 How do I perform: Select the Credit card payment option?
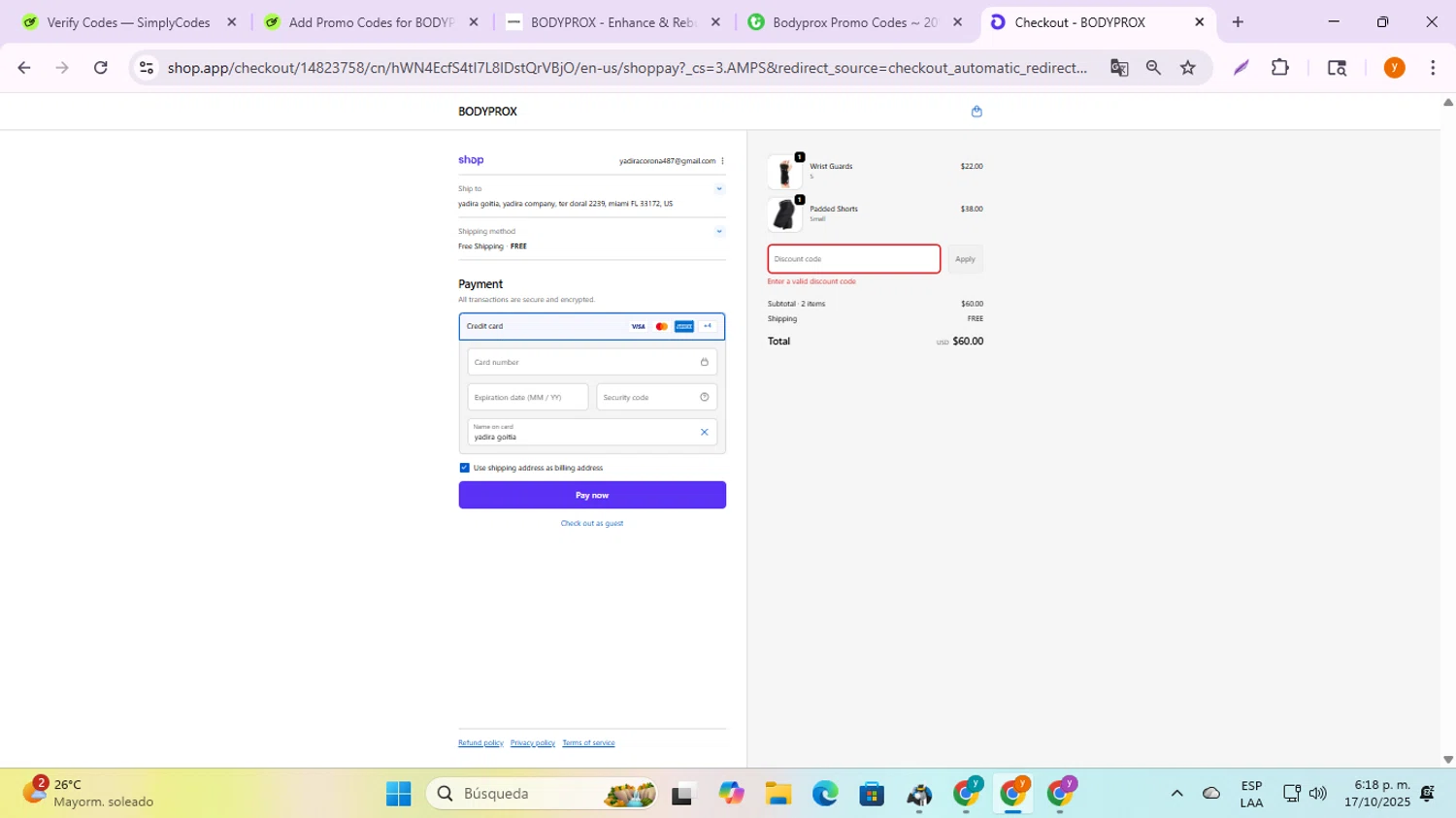pyautogui.click(x=592, y=327)
